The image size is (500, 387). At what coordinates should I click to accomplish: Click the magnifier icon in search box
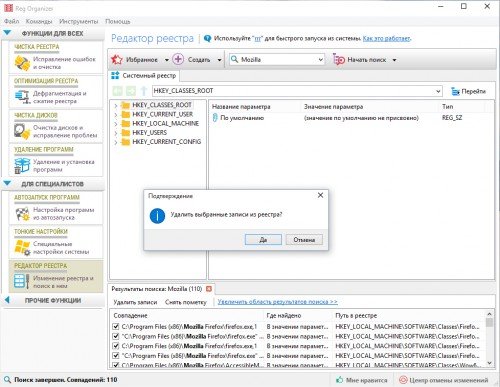point(235,59)
